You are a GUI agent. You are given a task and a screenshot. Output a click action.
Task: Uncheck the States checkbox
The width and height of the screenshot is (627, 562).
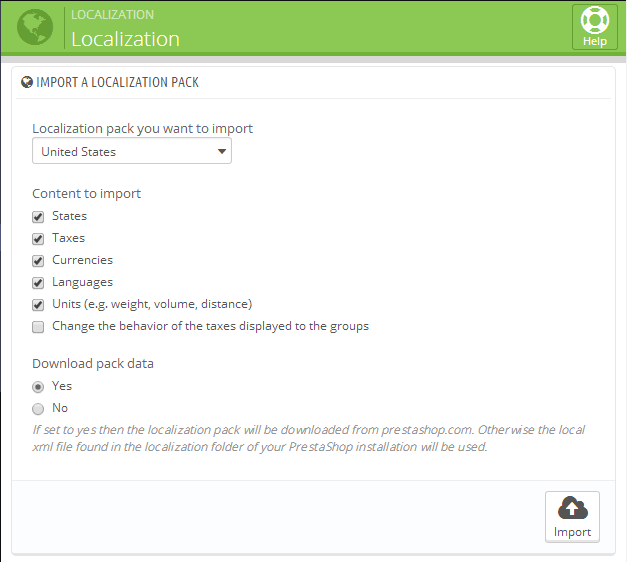tap(38, 217)
